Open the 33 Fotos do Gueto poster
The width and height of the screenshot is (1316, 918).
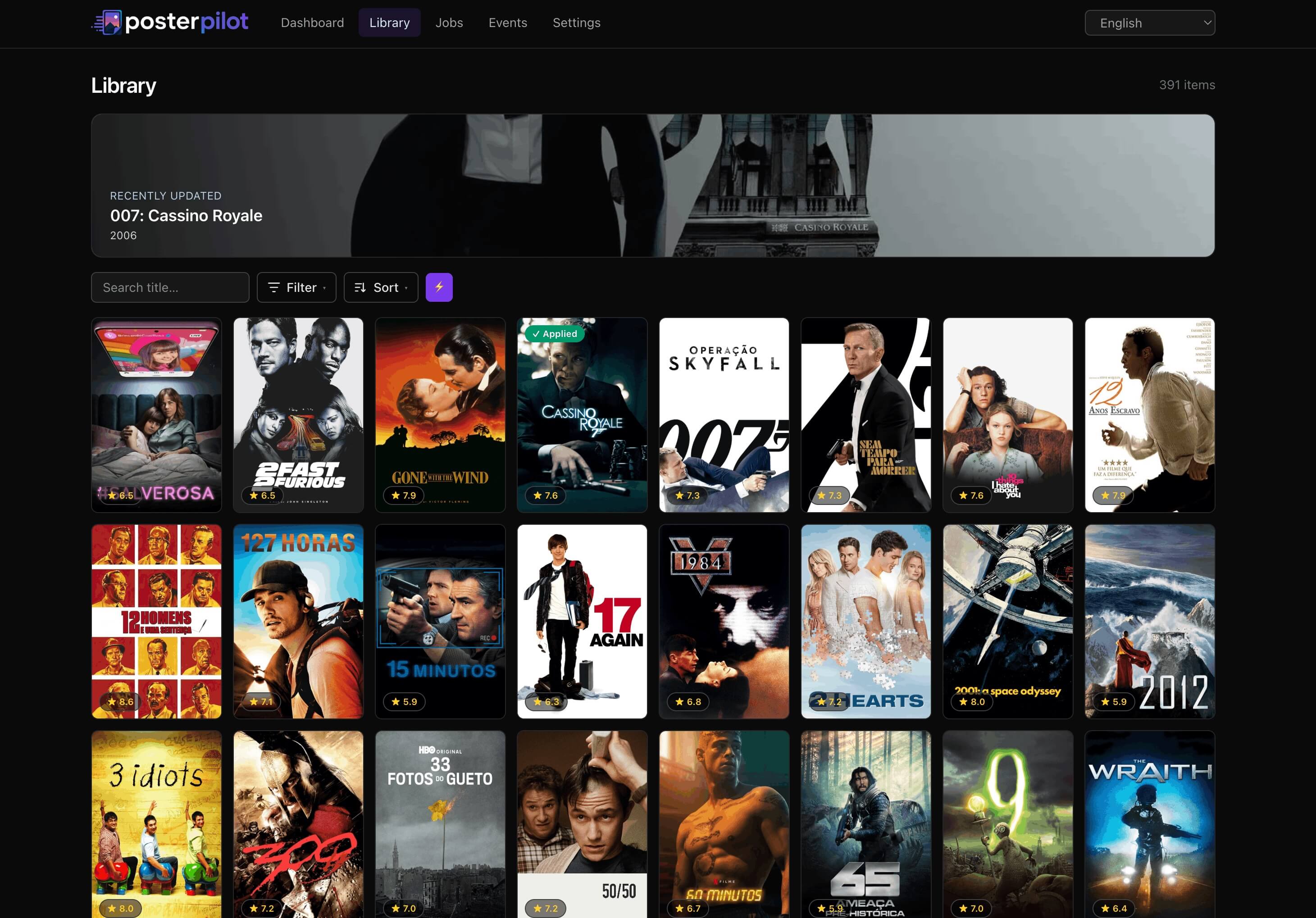click(x=440, y=825)
